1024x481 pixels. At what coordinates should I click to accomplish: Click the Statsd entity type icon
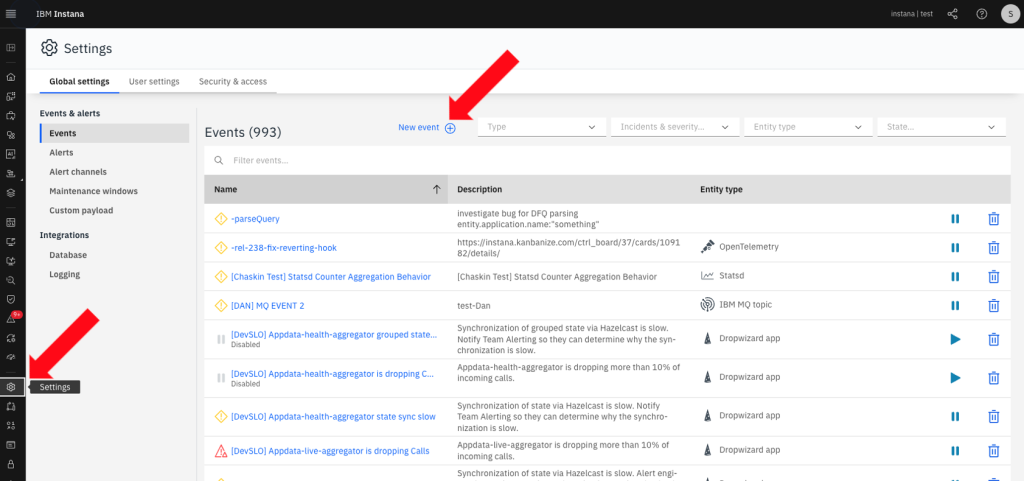point(707,276)
